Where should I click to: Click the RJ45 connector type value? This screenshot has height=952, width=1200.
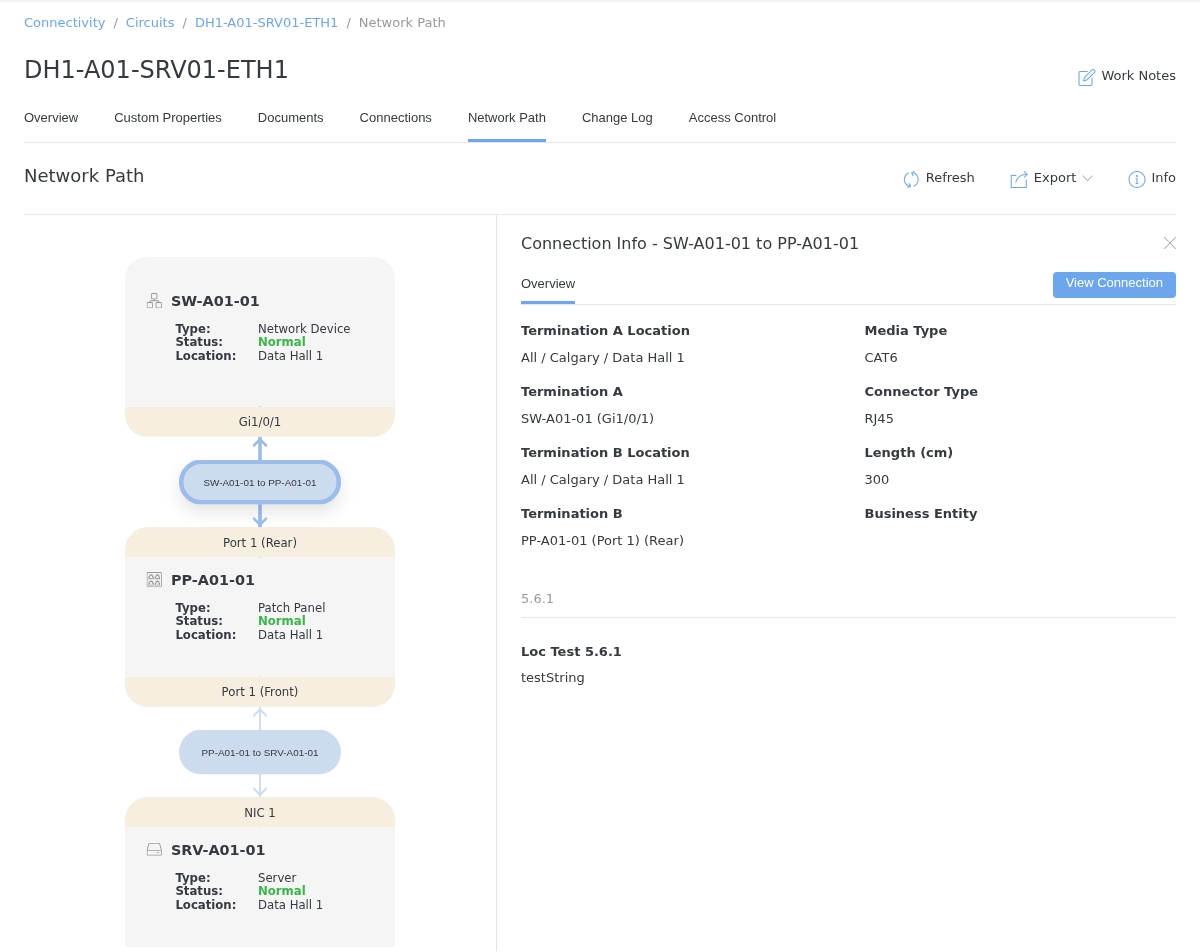coord(880,419)
